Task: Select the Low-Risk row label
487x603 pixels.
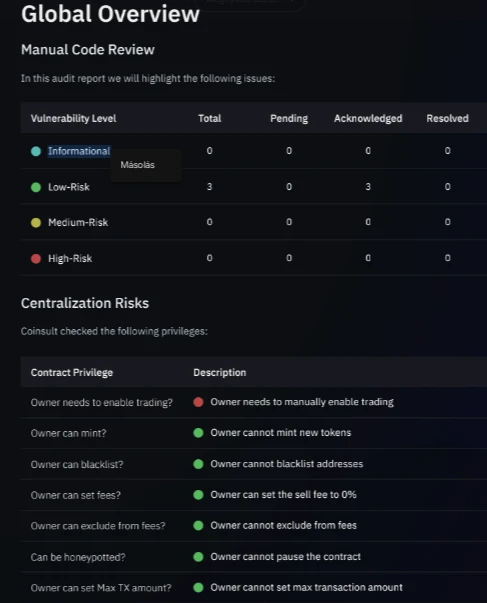Action: pos(69,187)
